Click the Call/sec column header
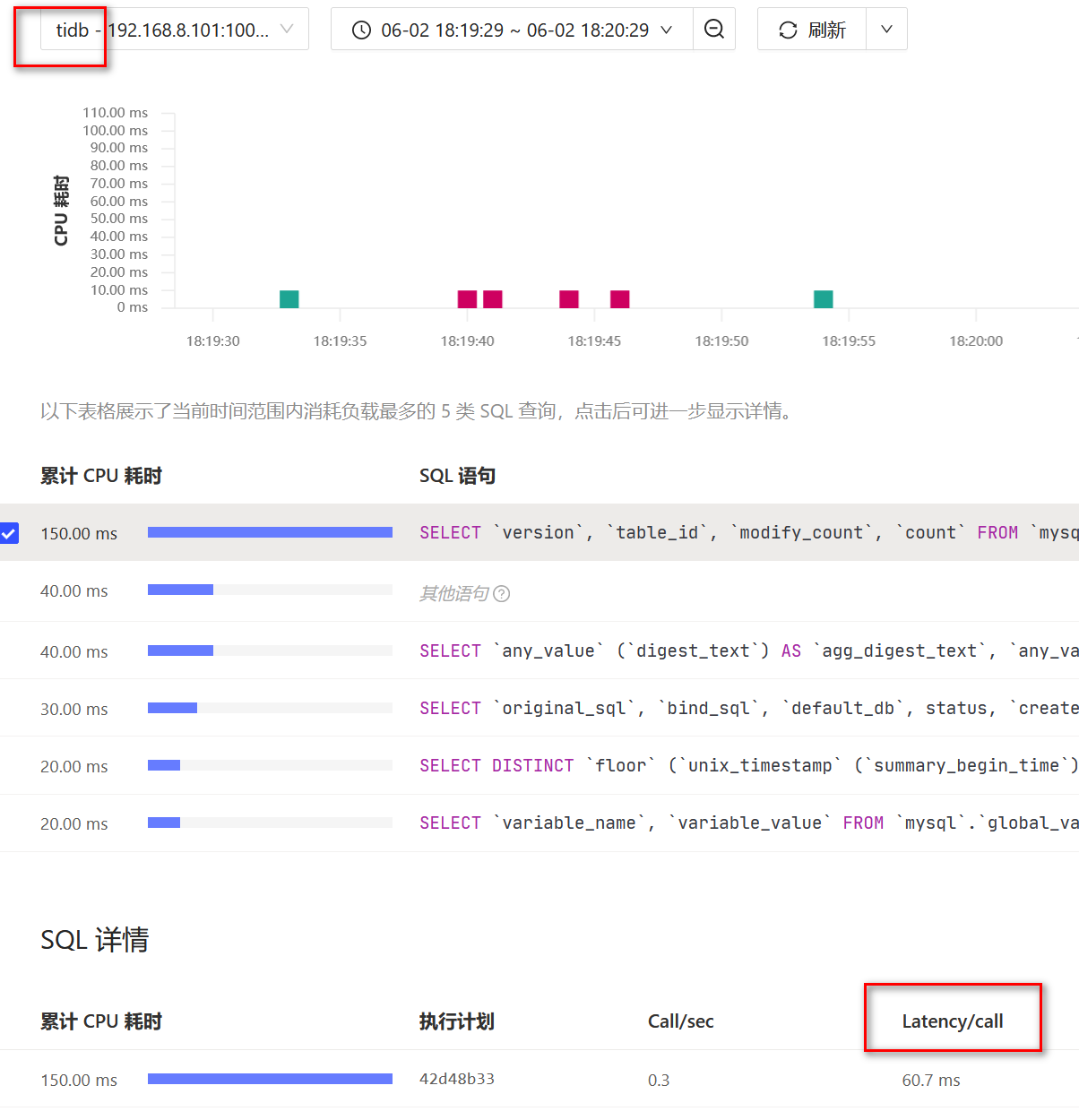 pos(680,1021)
